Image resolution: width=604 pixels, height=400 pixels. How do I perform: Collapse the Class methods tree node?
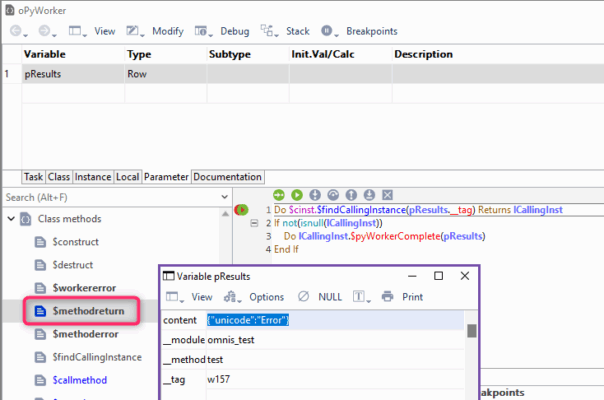(10, 218)
